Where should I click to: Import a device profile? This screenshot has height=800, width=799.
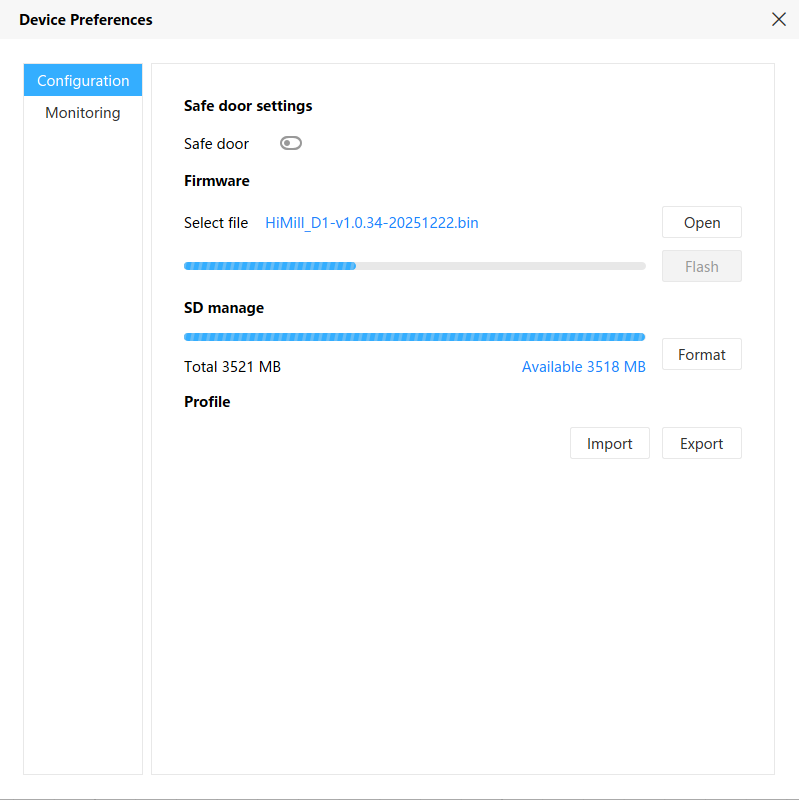609,443
